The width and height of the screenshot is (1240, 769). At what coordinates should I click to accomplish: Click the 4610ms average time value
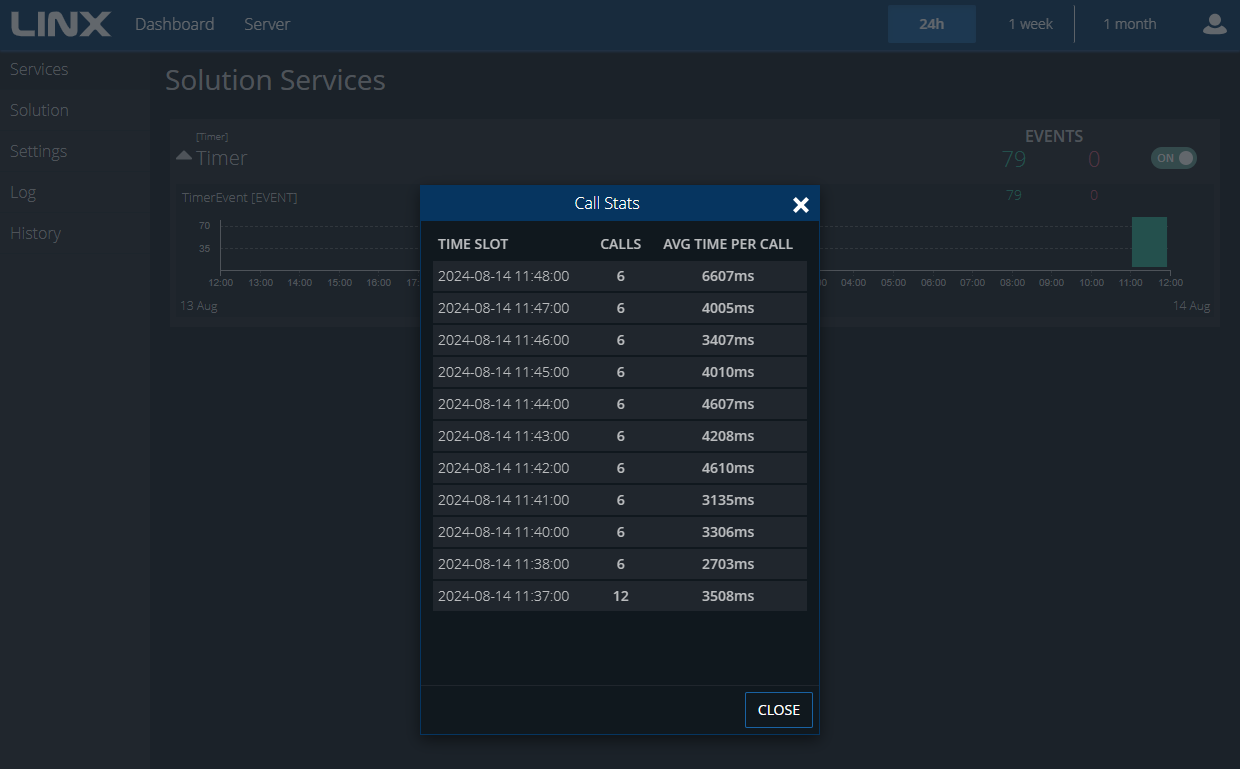[x=728, y=468]
